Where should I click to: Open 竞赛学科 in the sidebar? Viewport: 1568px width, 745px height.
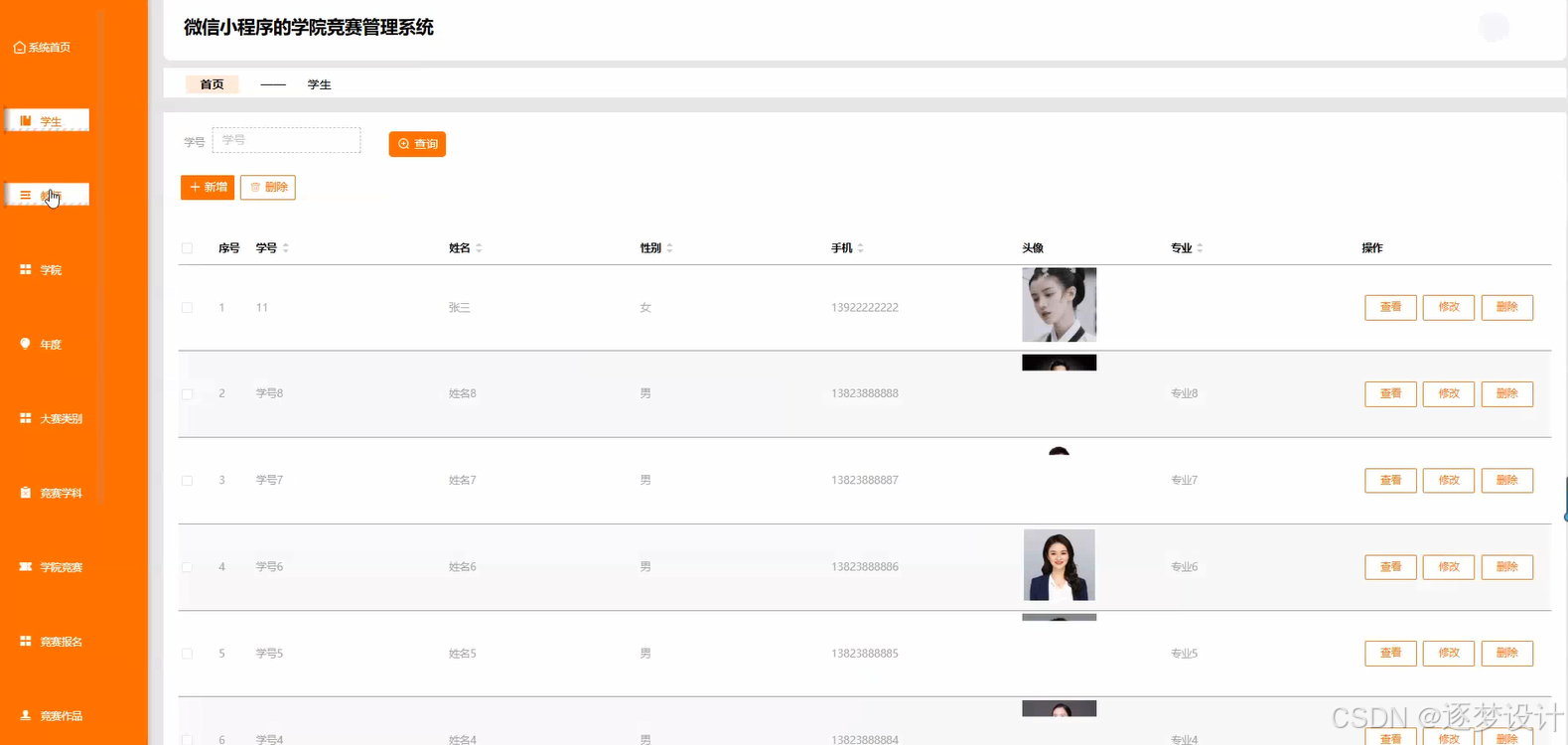pyautogui.click(x=51, y=494)
